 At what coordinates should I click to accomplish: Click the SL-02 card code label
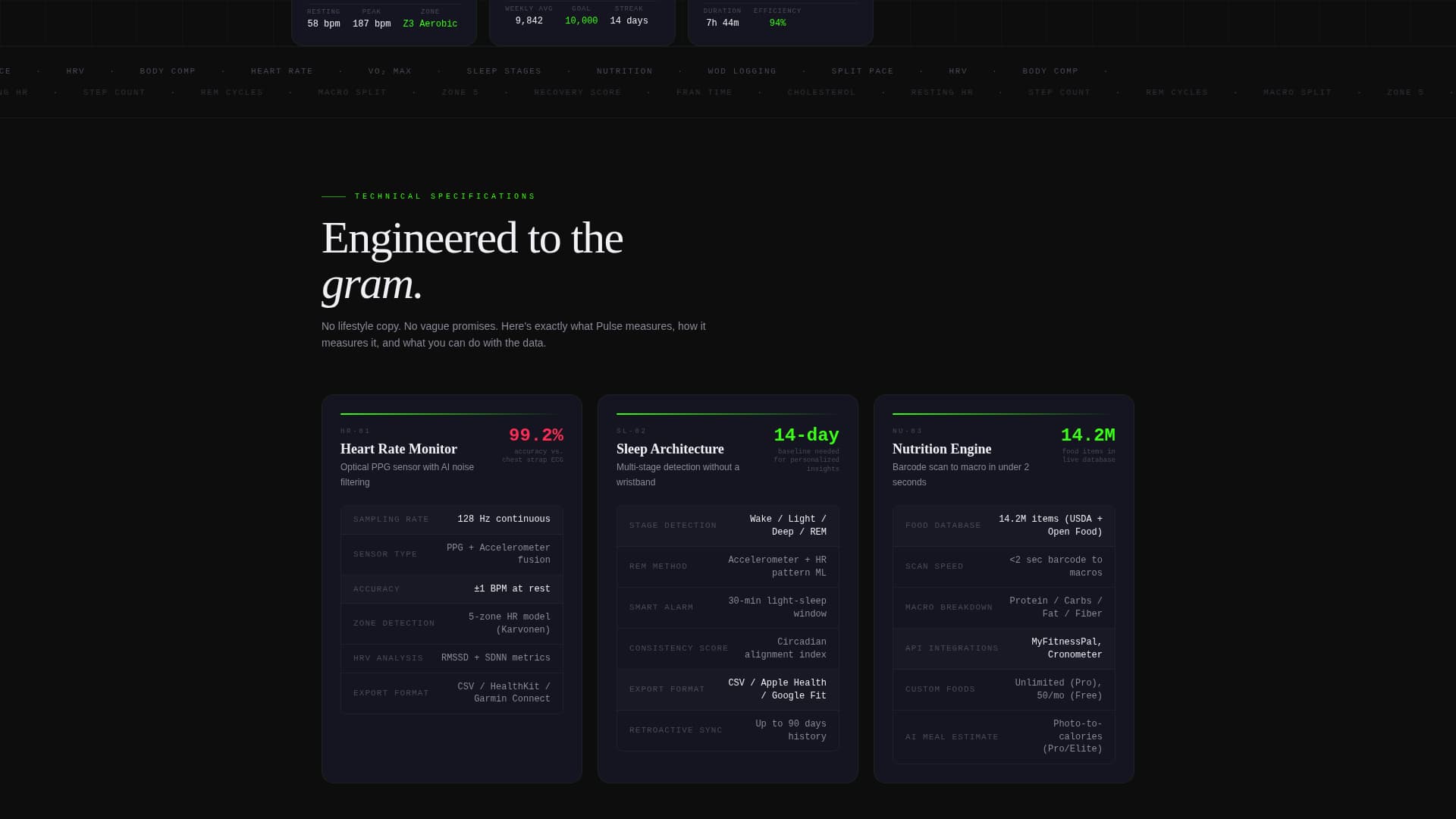click(632, 431)
